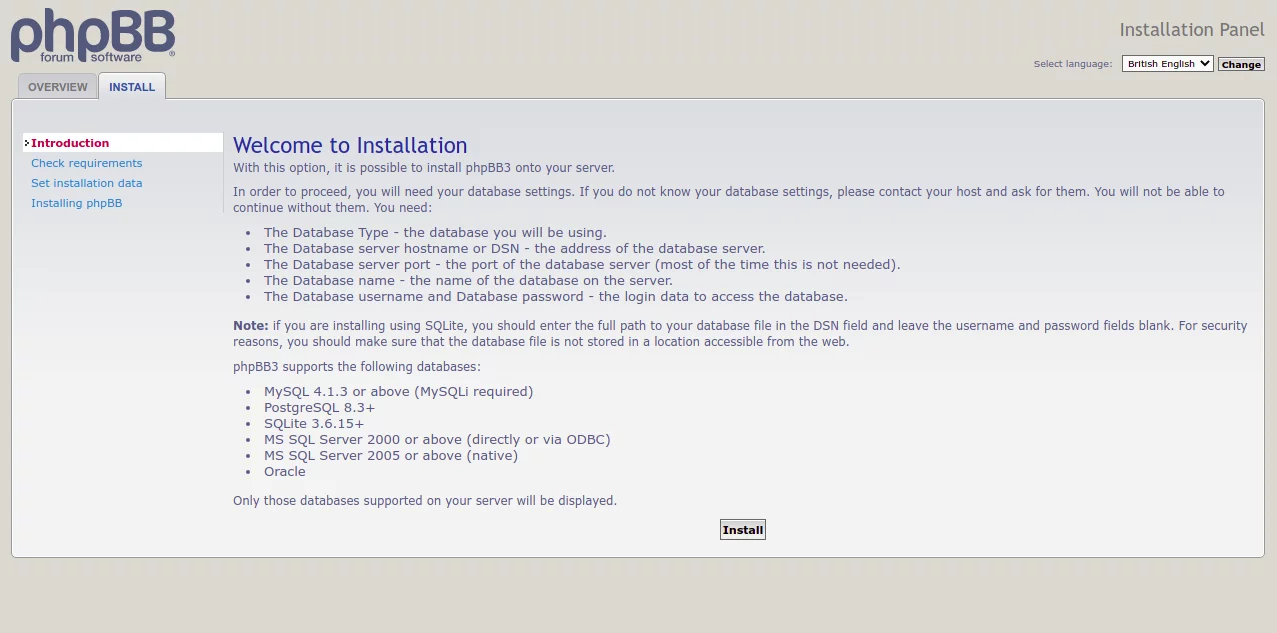Click the Select language label
The height and width of the screenshot is (633, 1277).
[1072, 64]
